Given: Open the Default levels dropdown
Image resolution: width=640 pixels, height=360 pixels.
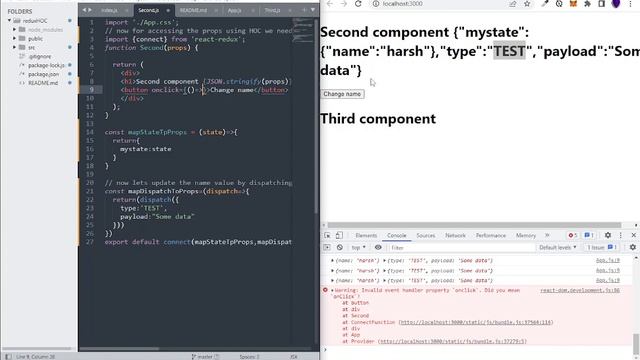Looking at the screenshot, I should (558, 247).
